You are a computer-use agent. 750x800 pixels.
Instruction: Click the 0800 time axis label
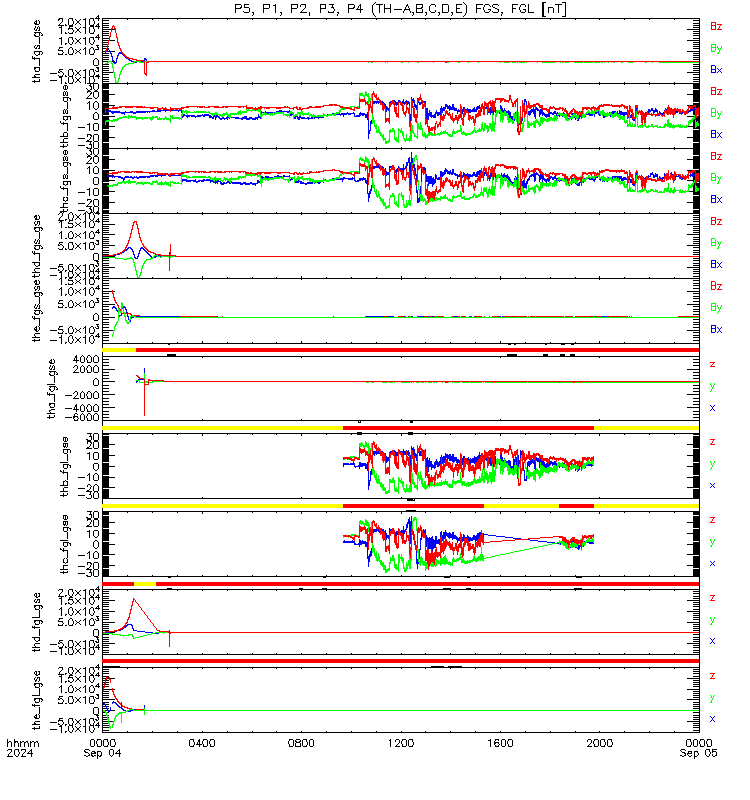301,743
